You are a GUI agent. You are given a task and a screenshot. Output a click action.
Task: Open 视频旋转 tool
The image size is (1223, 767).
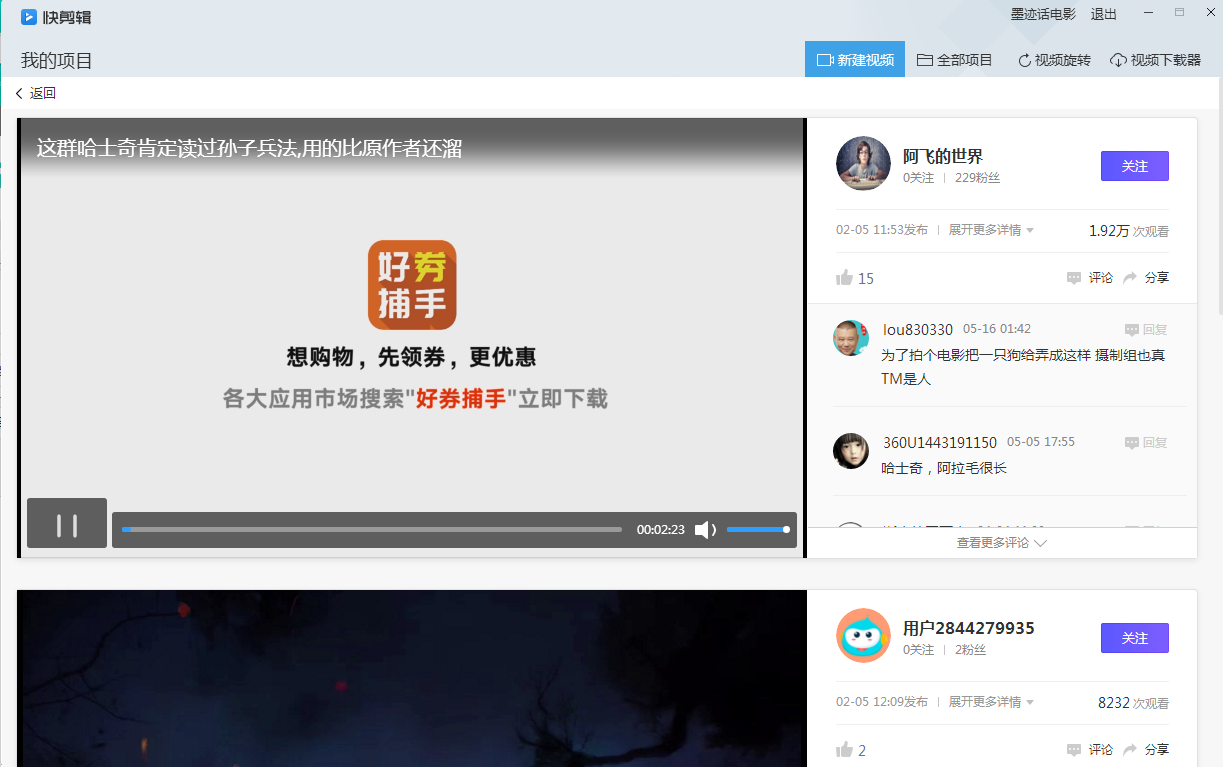1054,60
